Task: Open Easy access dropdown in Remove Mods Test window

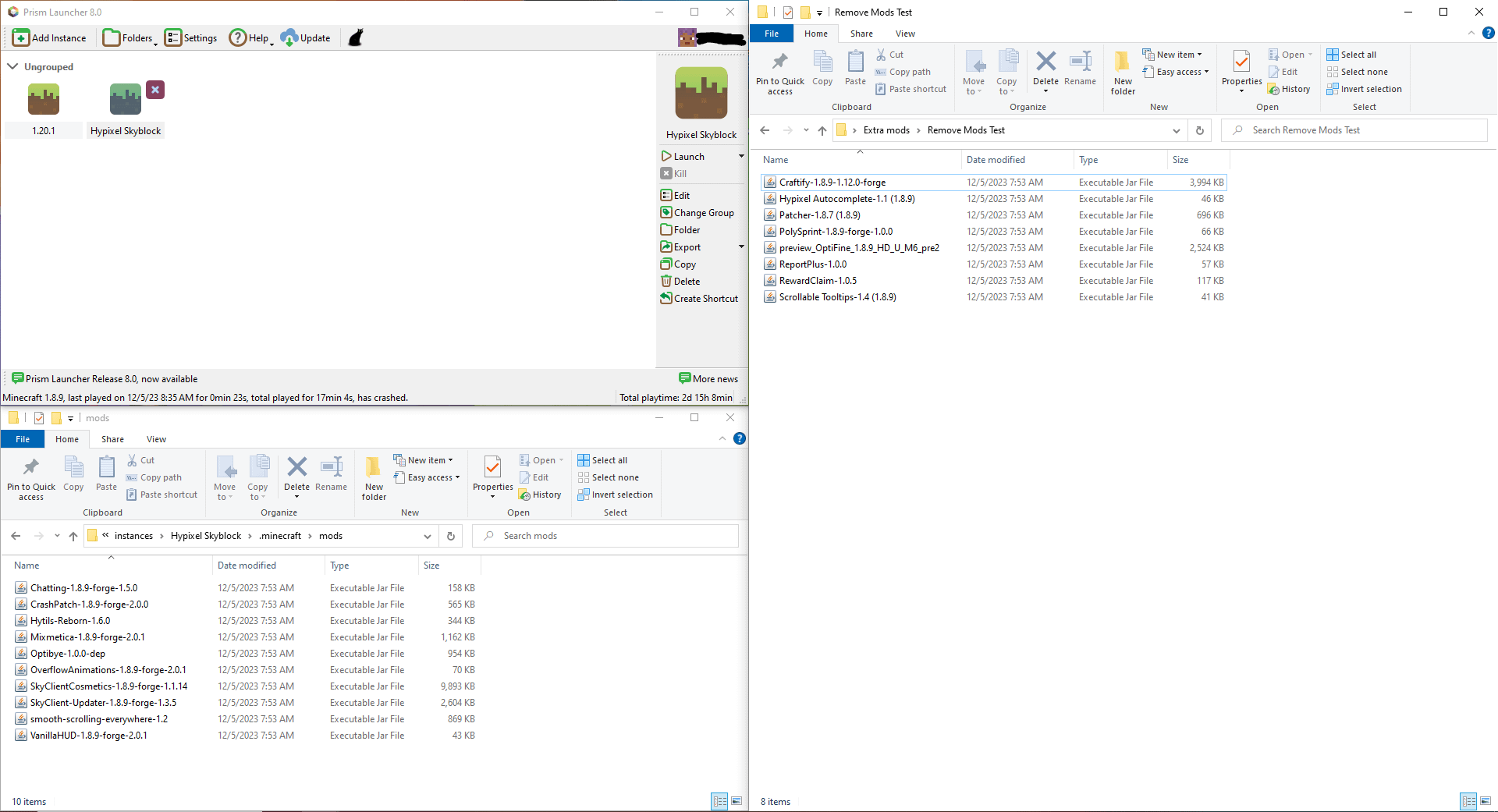Action: [1175, 72]
